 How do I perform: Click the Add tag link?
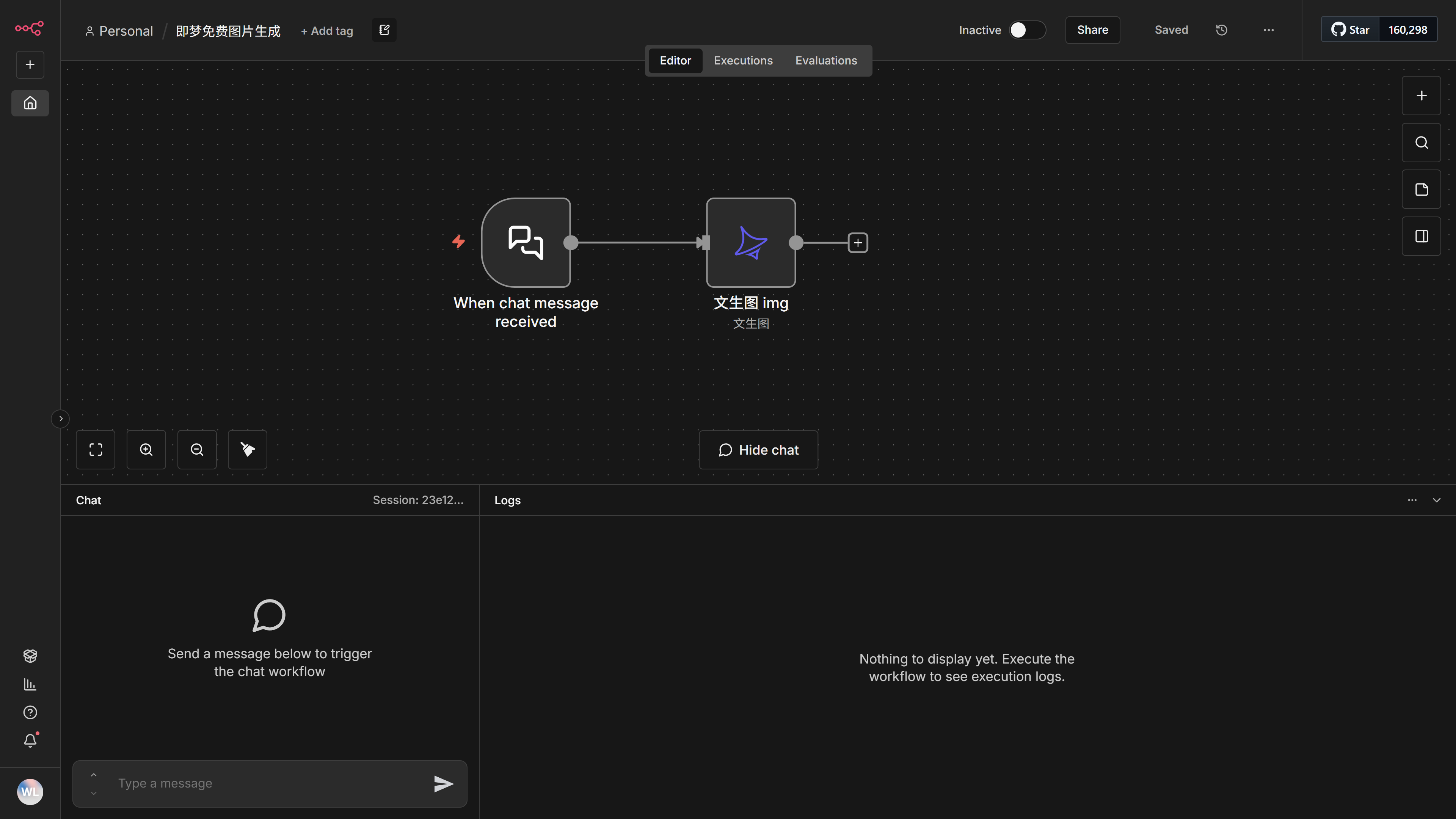[x=327, y=31]
